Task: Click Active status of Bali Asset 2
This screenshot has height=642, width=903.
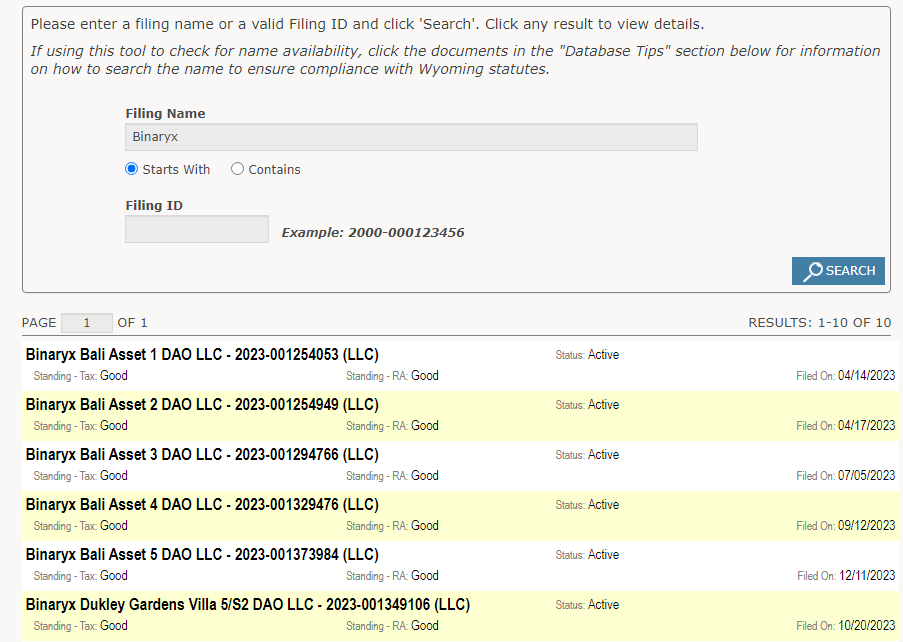Action: coord(603,405)
